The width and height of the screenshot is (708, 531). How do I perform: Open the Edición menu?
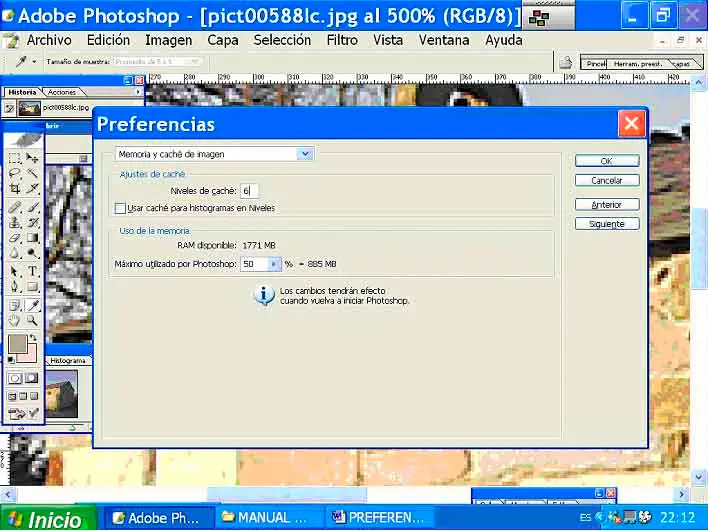[108, 40]
